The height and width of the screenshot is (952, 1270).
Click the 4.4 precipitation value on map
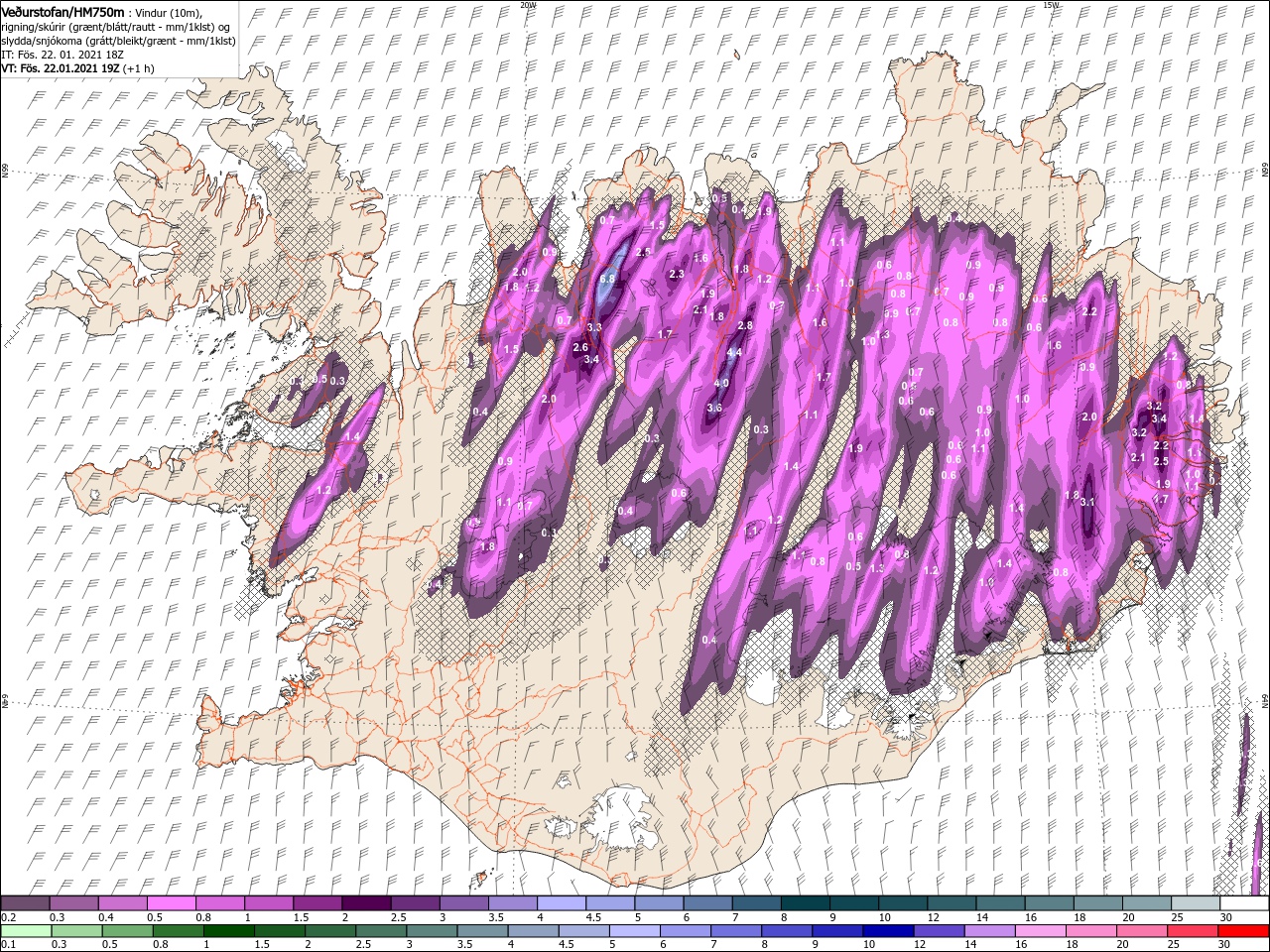click(734, 353)
